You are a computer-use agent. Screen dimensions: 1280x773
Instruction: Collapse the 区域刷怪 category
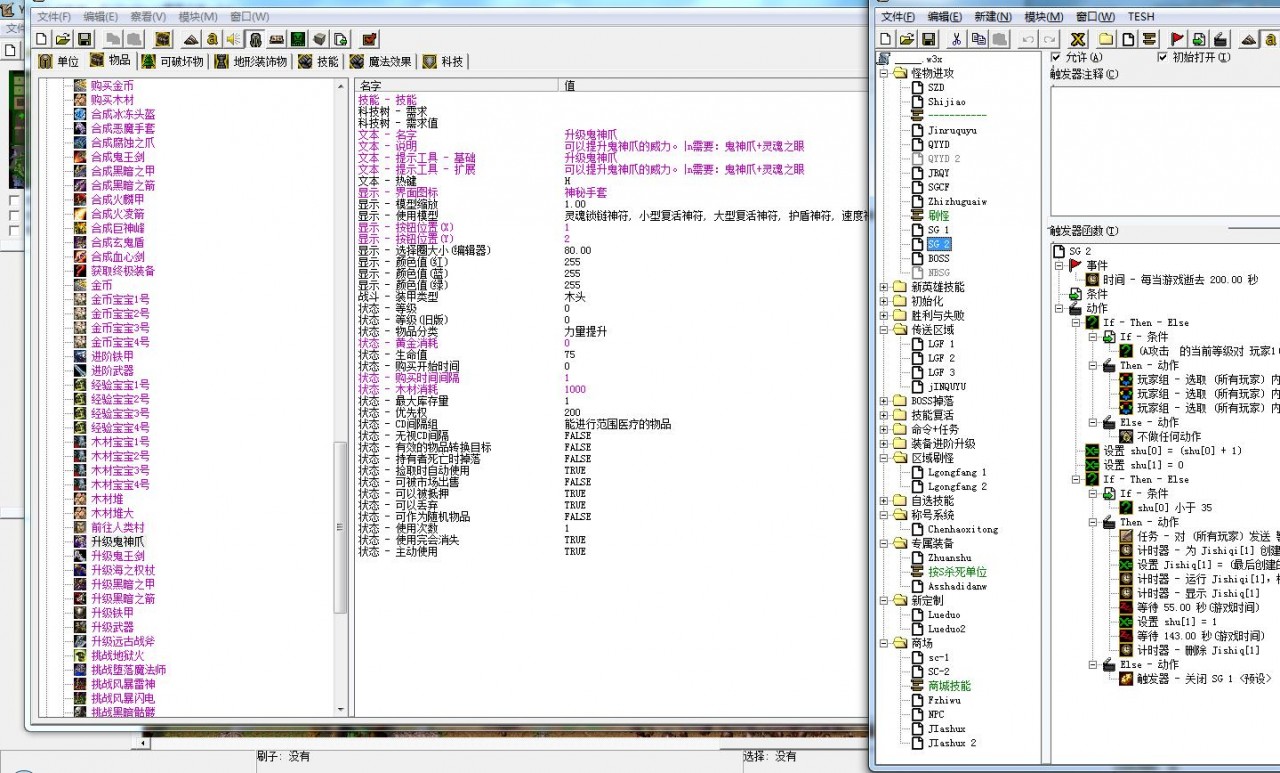884,458
